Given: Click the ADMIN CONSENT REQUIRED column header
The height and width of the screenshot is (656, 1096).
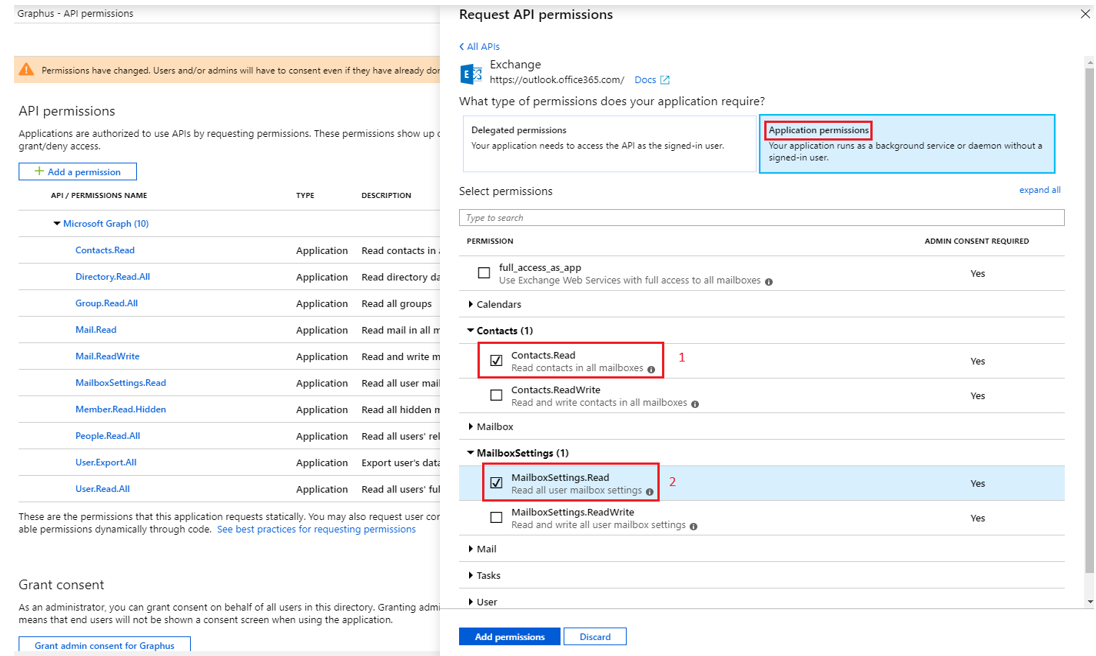Looking at the screenshot, I should click(x=976, y=241).
